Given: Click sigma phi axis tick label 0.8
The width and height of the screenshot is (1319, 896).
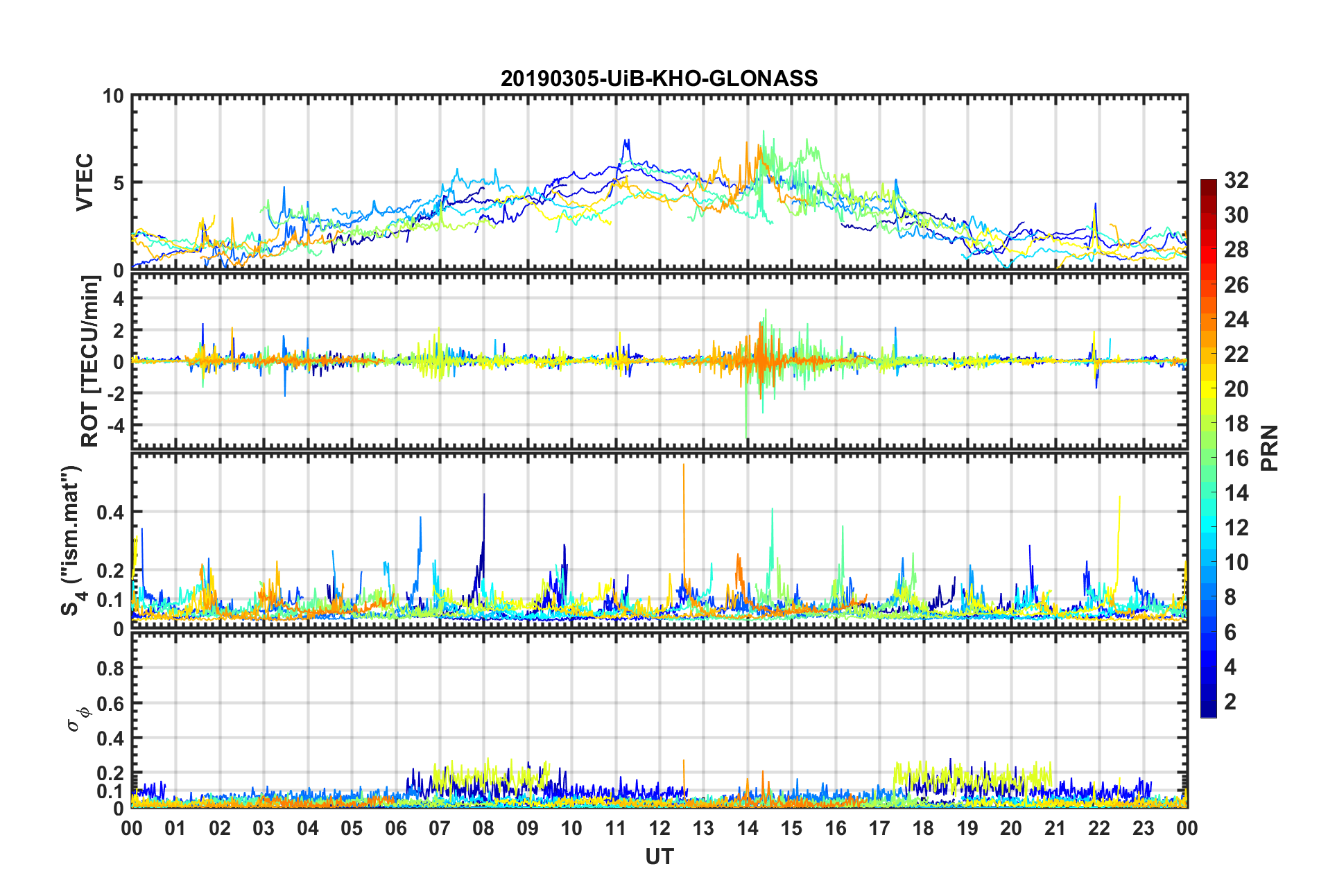Looking at the screenshot, I should [x=111, y=669].
